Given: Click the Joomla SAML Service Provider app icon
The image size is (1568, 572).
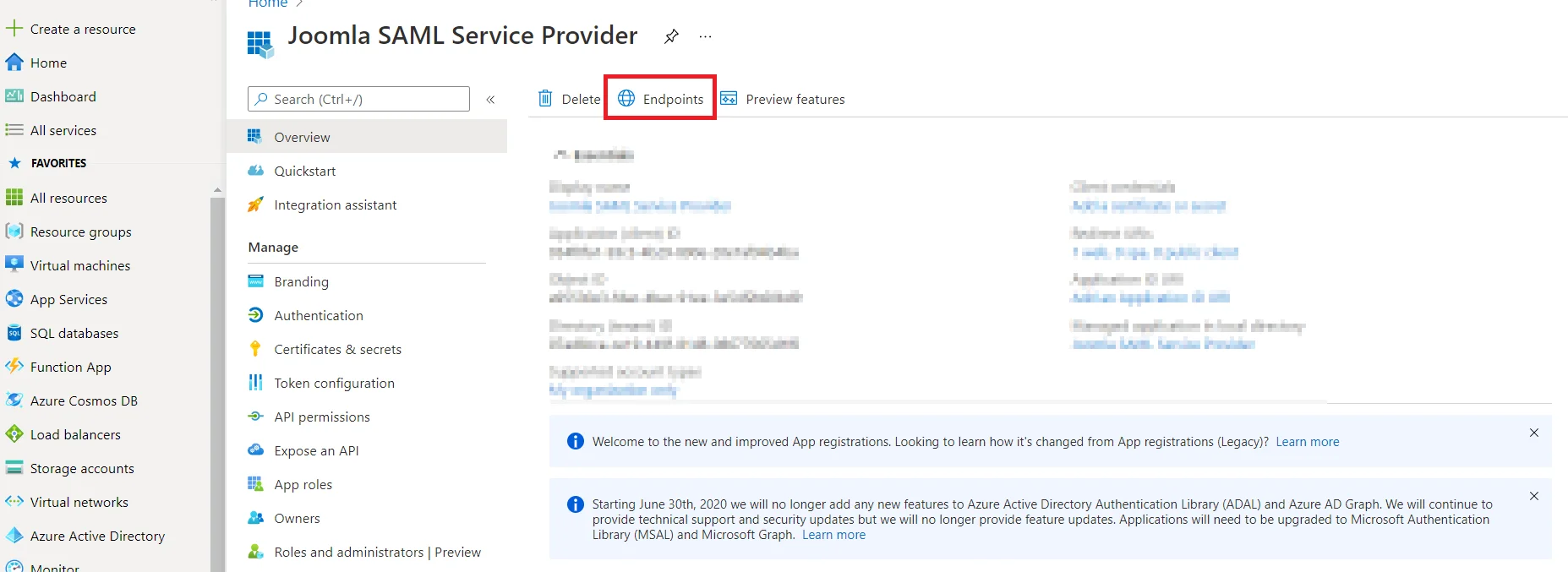Looking at the screenshot, I should pos(260,43).
